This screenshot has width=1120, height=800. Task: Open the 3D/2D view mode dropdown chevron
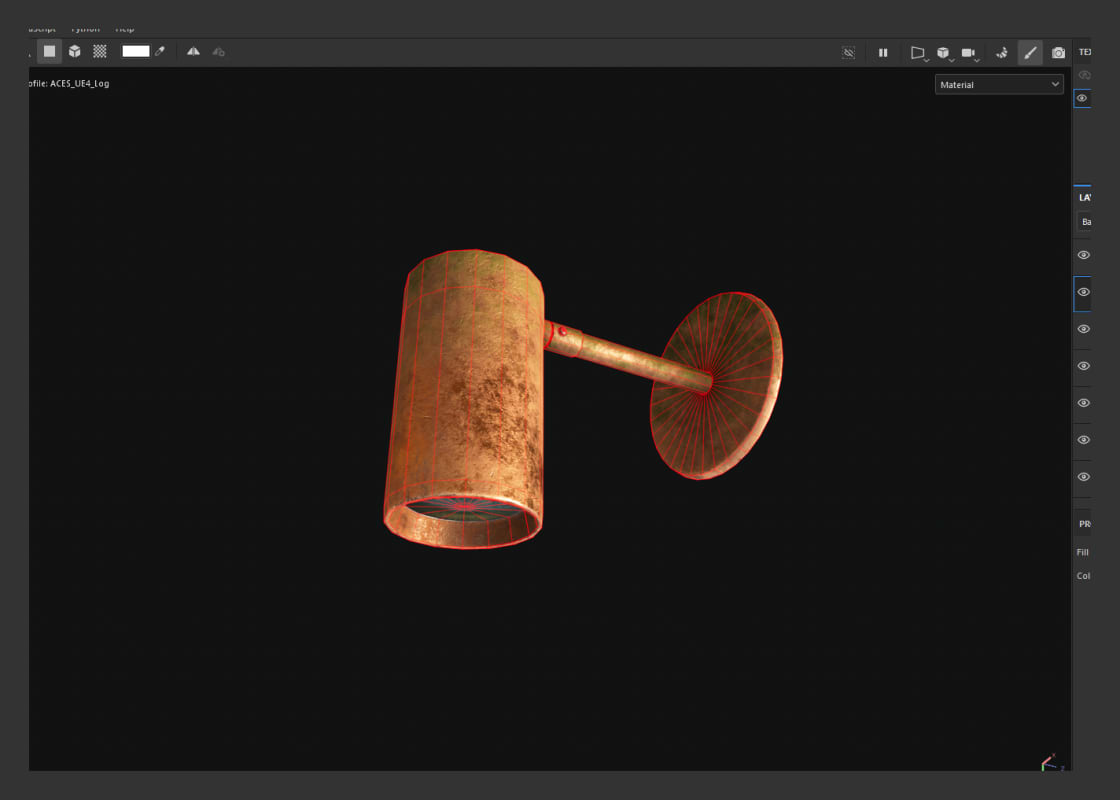pos(951,59)
